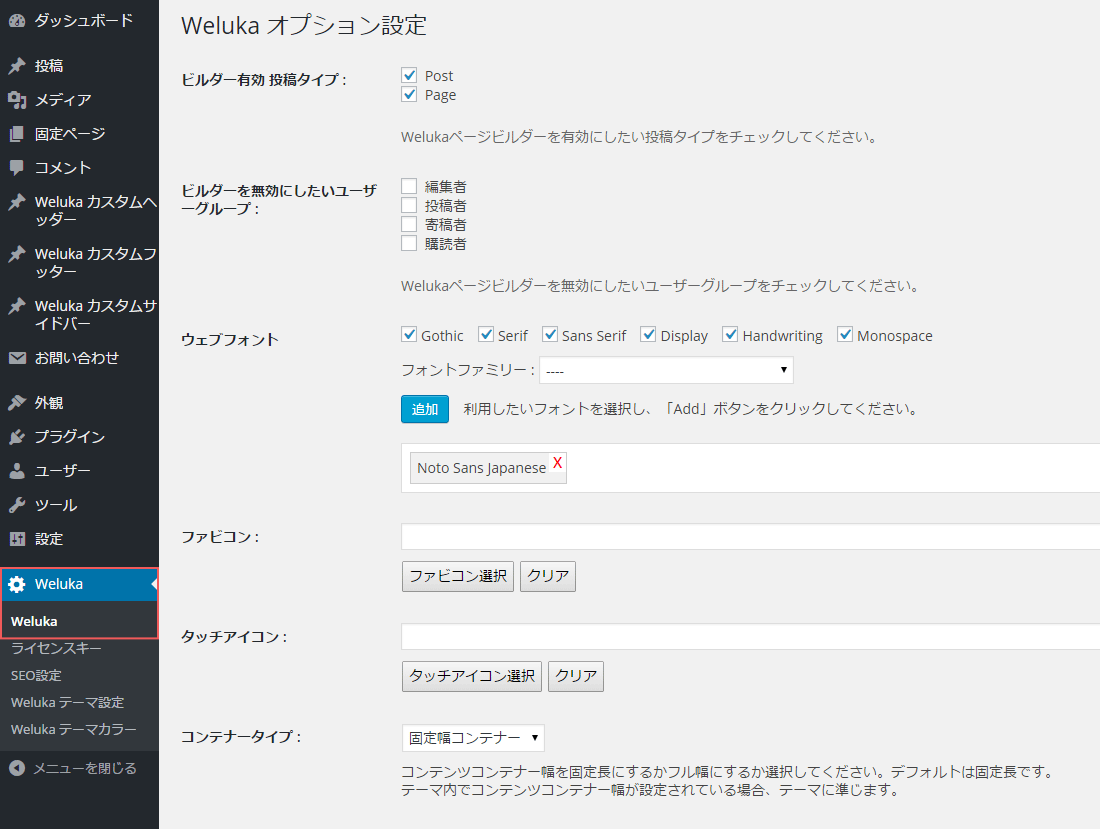This screenshot has height=829, width=1100.
Task: Check the 購読者 user group checkbox
Action: [x=409, y=243]
